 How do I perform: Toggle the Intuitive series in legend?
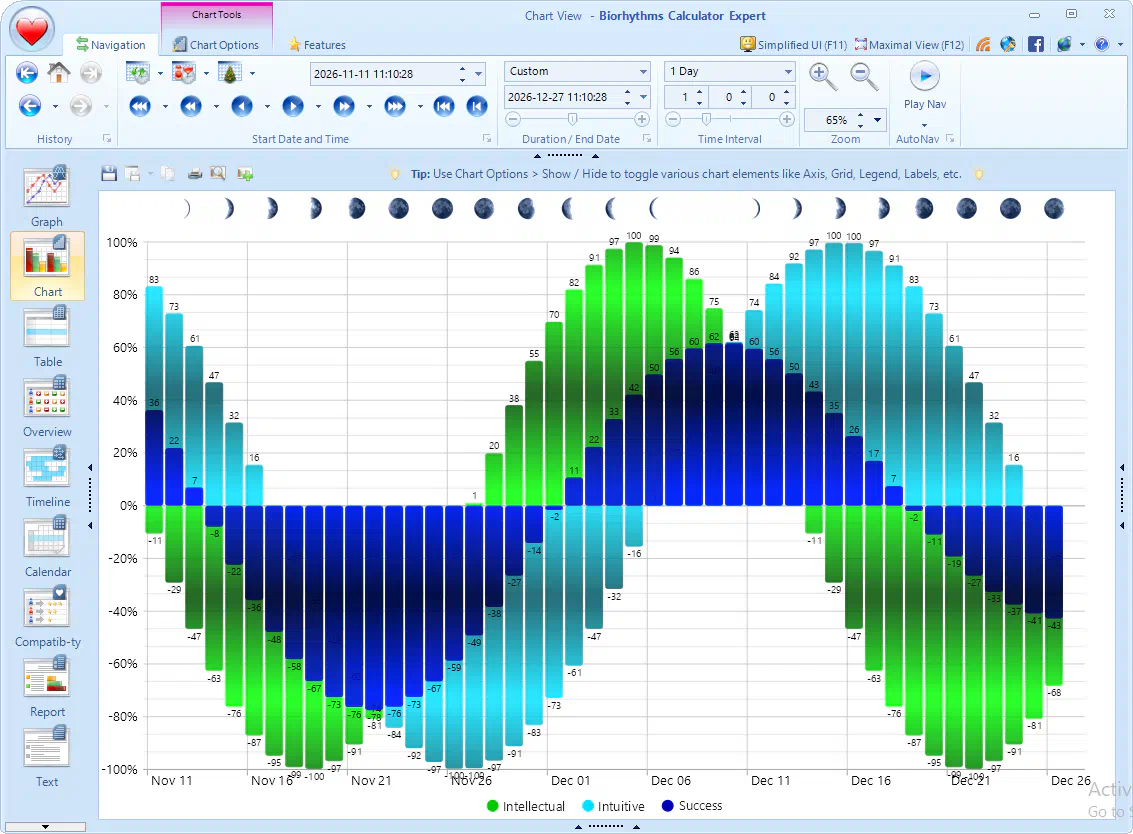click(x=613, y=806)
